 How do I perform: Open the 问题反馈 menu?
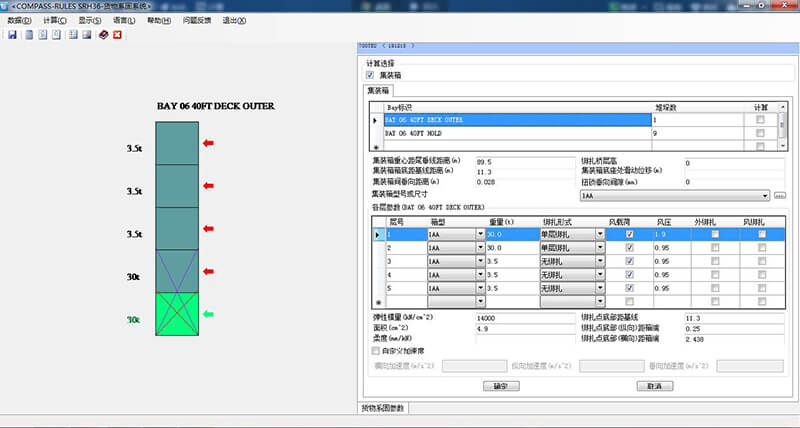pos(197,20)
